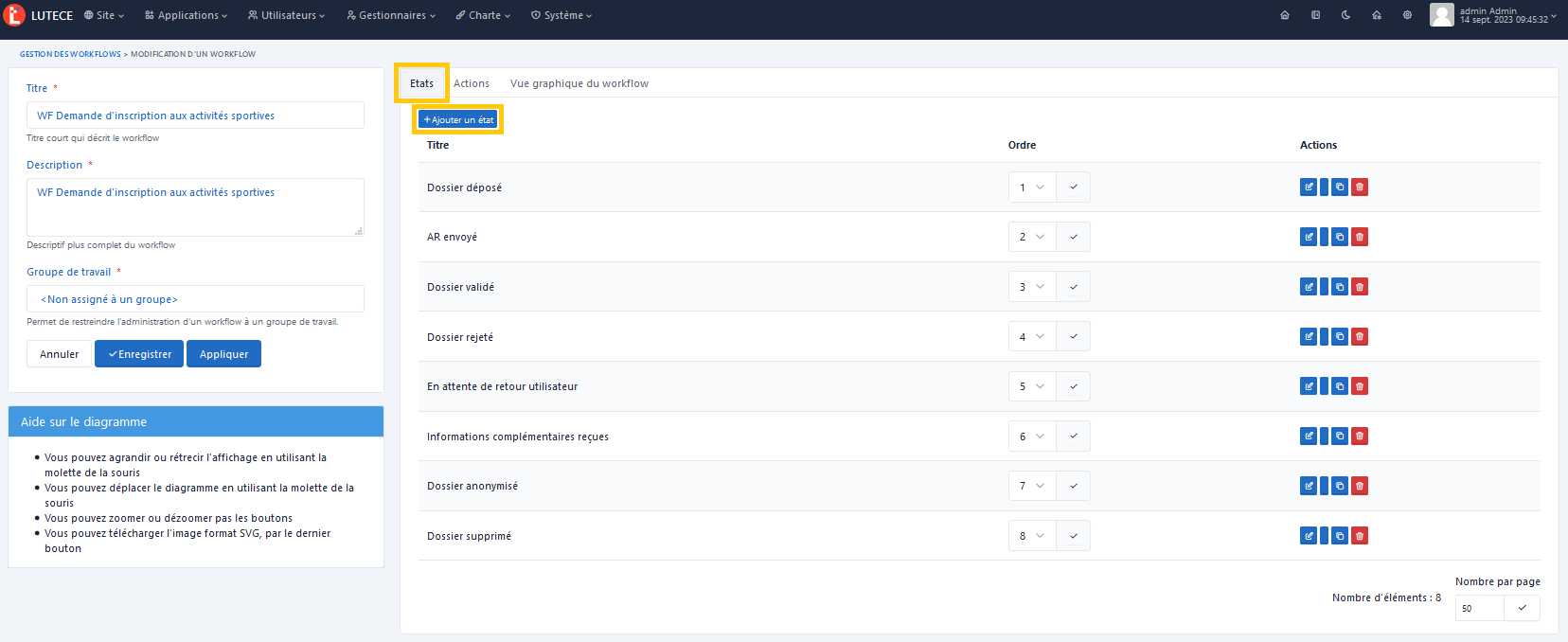
Task: Toggle the sidebar panel icon in header
Action: pos(1315,15)
